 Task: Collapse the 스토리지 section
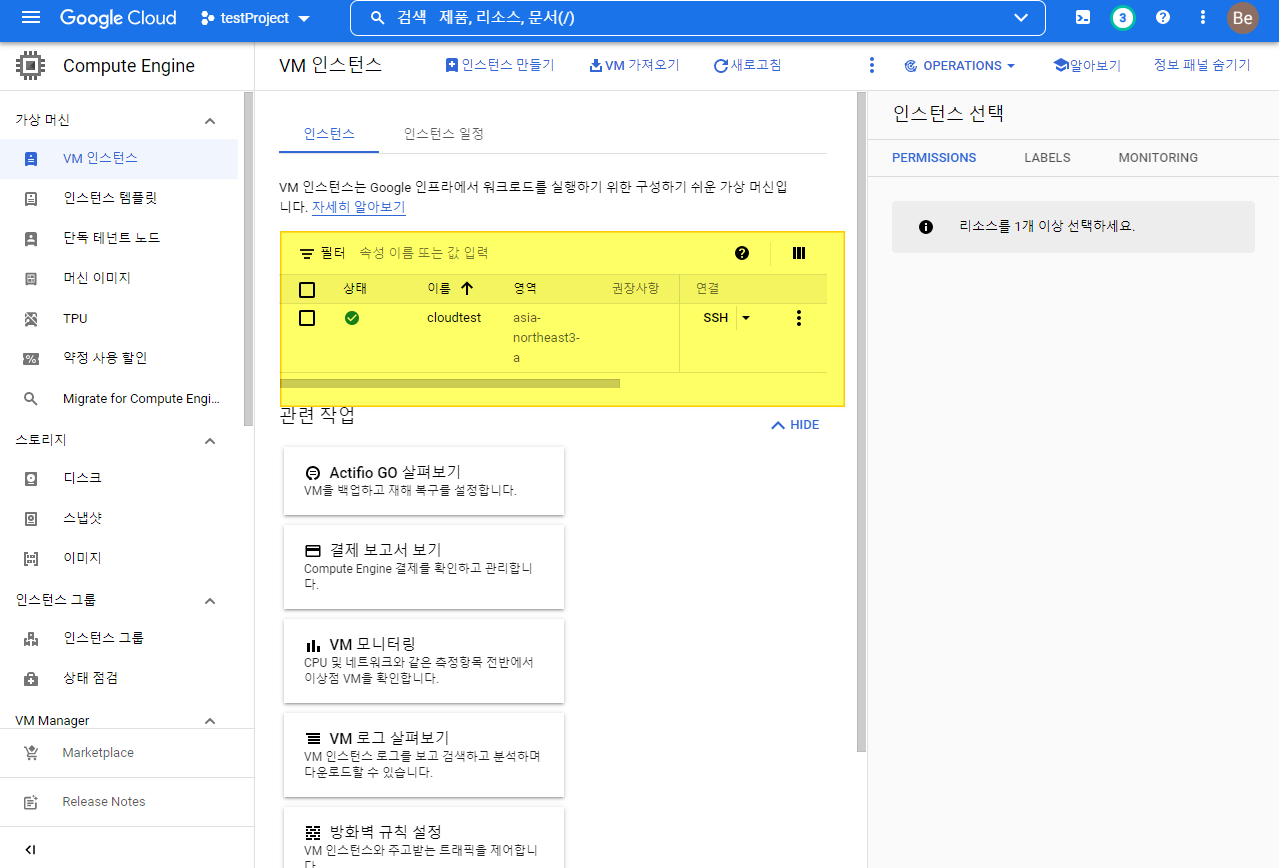point(210,441)
